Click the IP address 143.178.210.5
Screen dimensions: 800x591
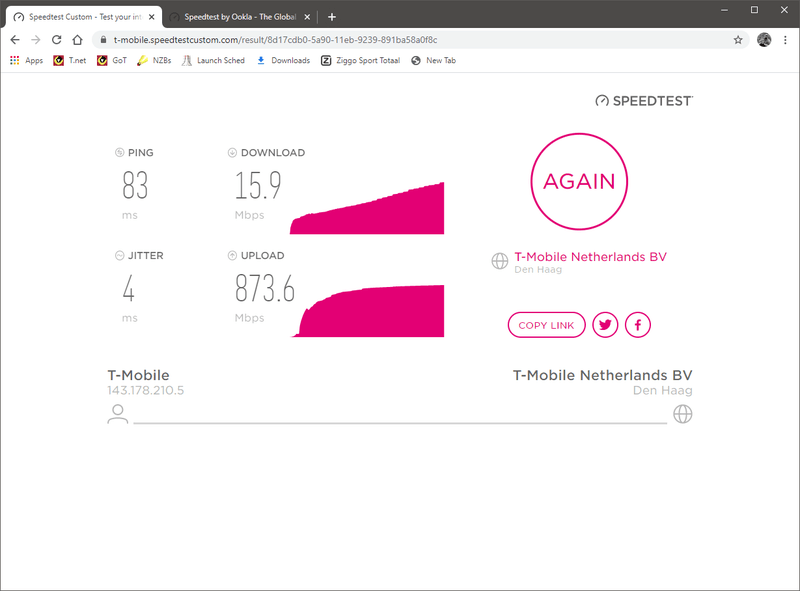(x=145, y=390)
